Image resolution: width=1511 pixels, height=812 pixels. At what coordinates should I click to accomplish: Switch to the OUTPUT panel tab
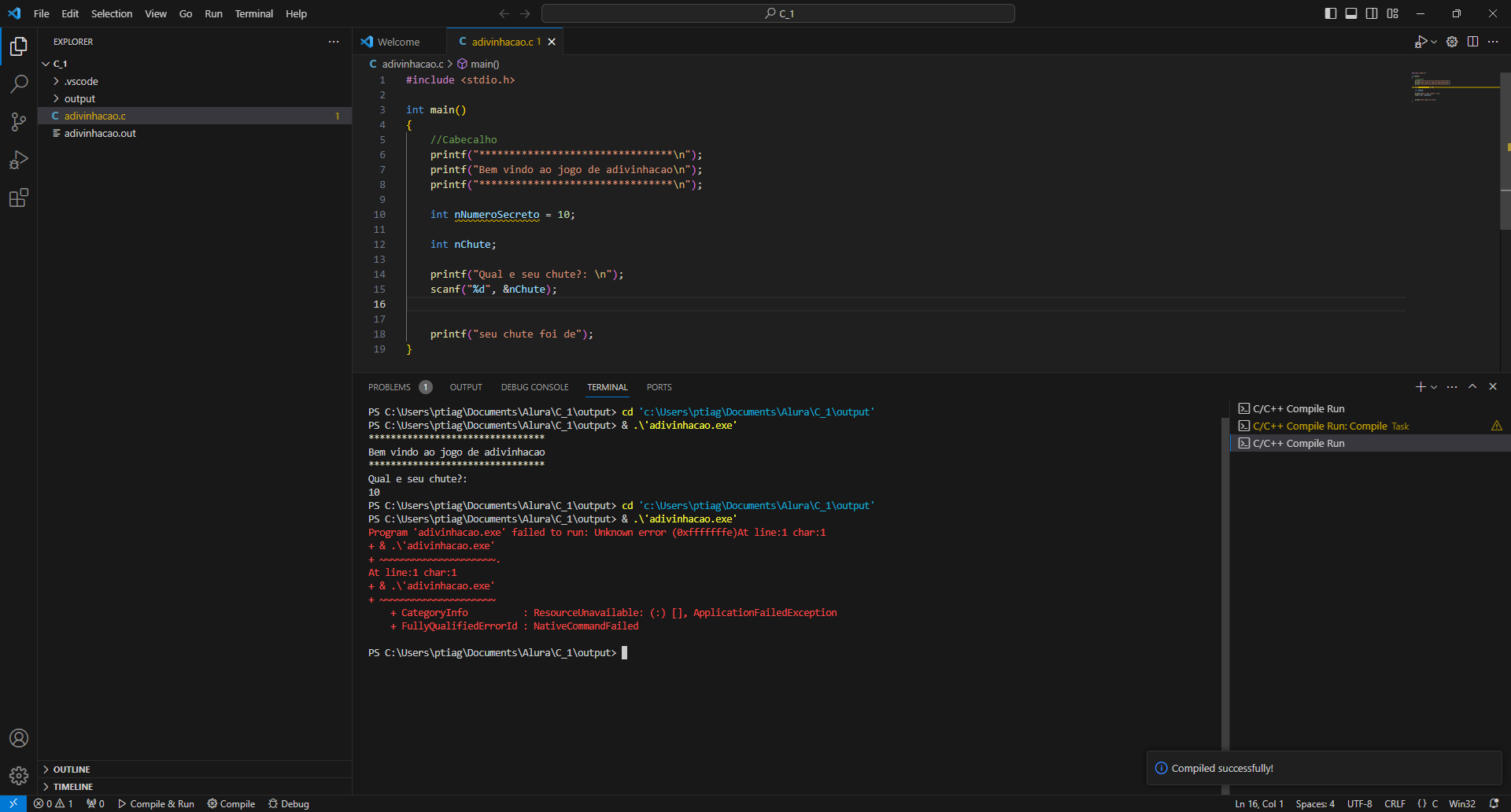click(466, 387)
